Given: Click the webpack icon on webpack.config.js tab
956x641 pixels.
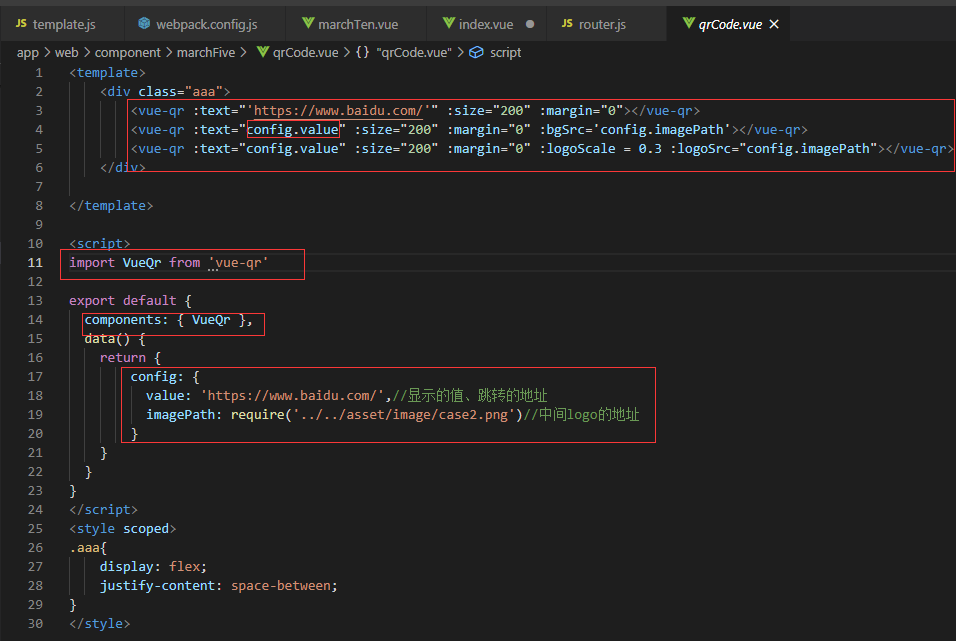Looking at the screenshot, I should coord(144,23).
